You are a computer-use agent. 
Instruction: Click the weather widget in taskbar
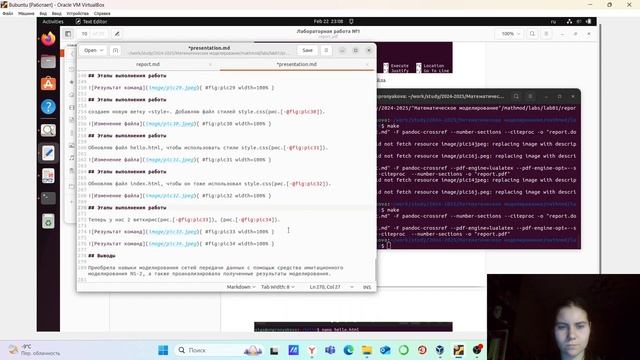pyautogui.click(x=35, y=350)
